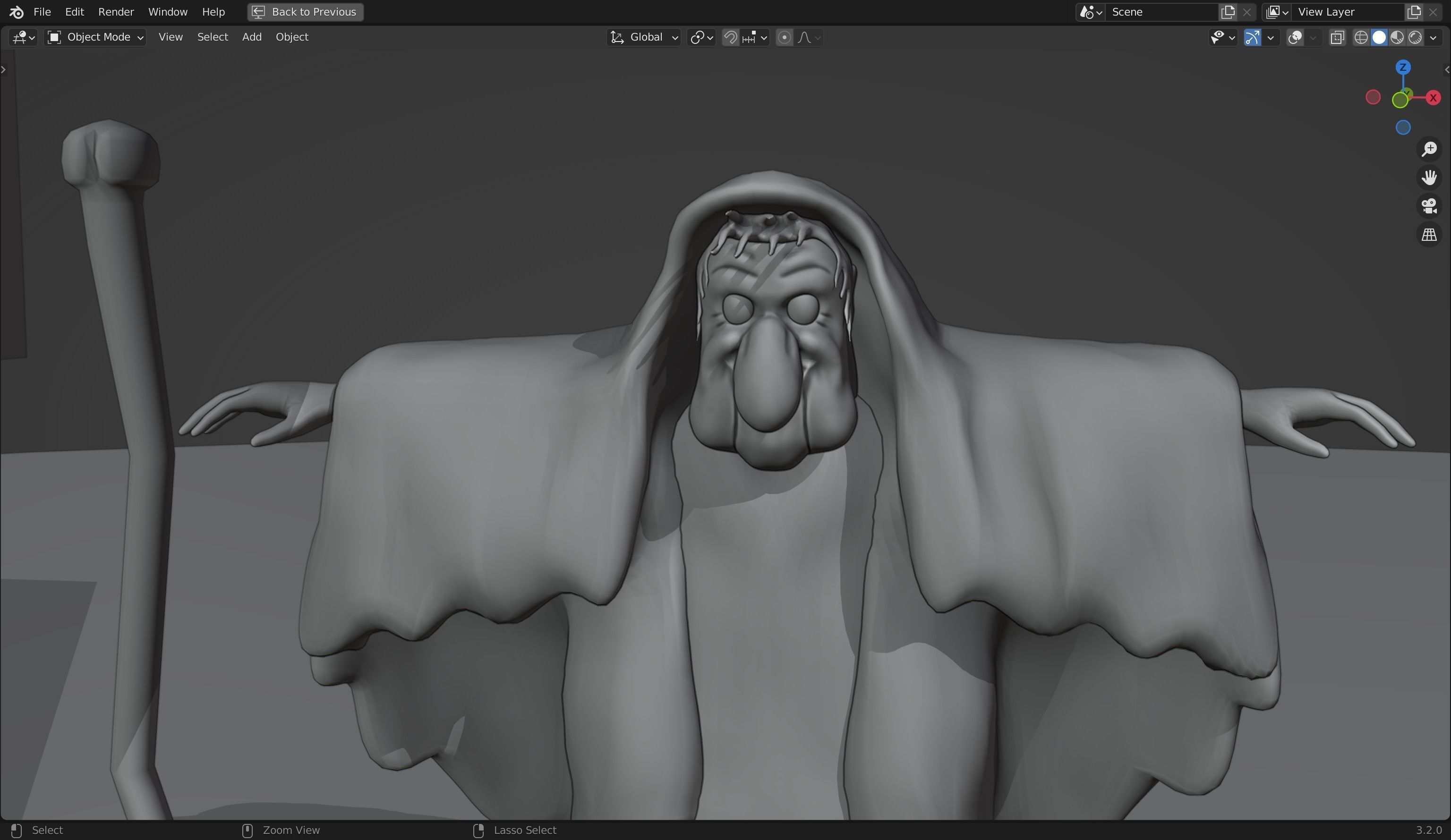Toggle X-ray display mode
Viewport: 1451px width, 840px height.
(x=1337, y=37)
